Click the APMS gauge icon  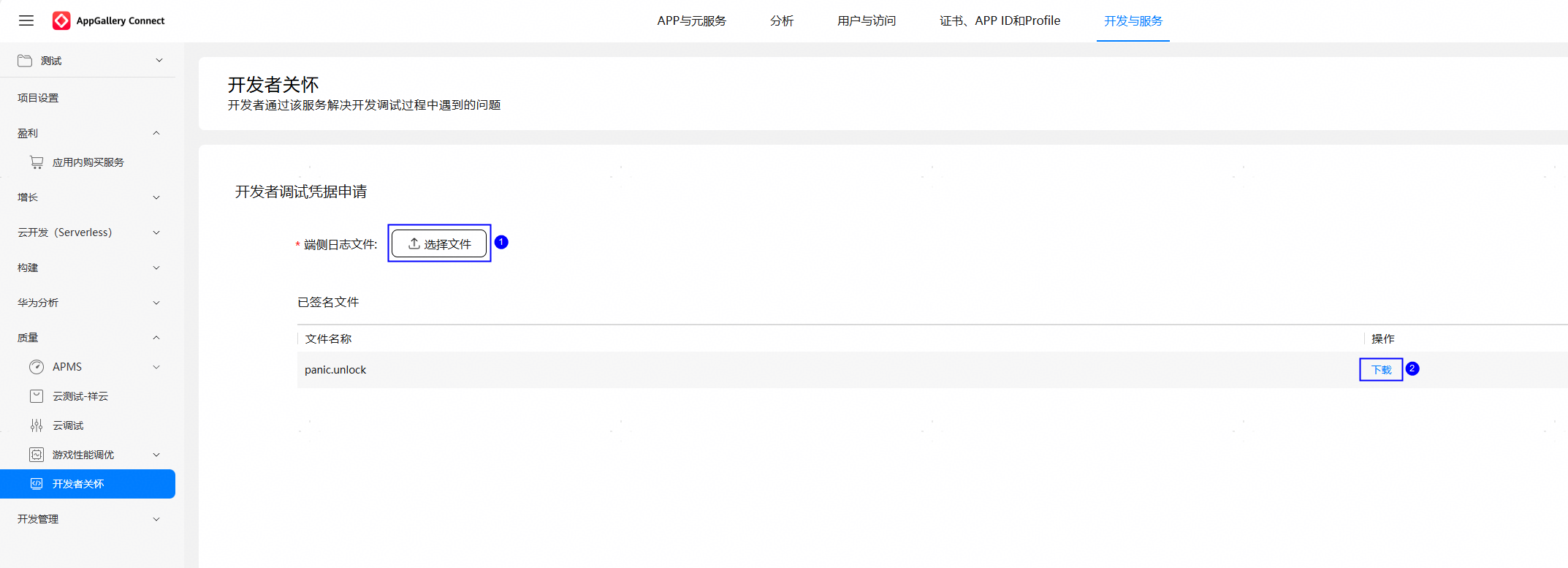point(37,367)
